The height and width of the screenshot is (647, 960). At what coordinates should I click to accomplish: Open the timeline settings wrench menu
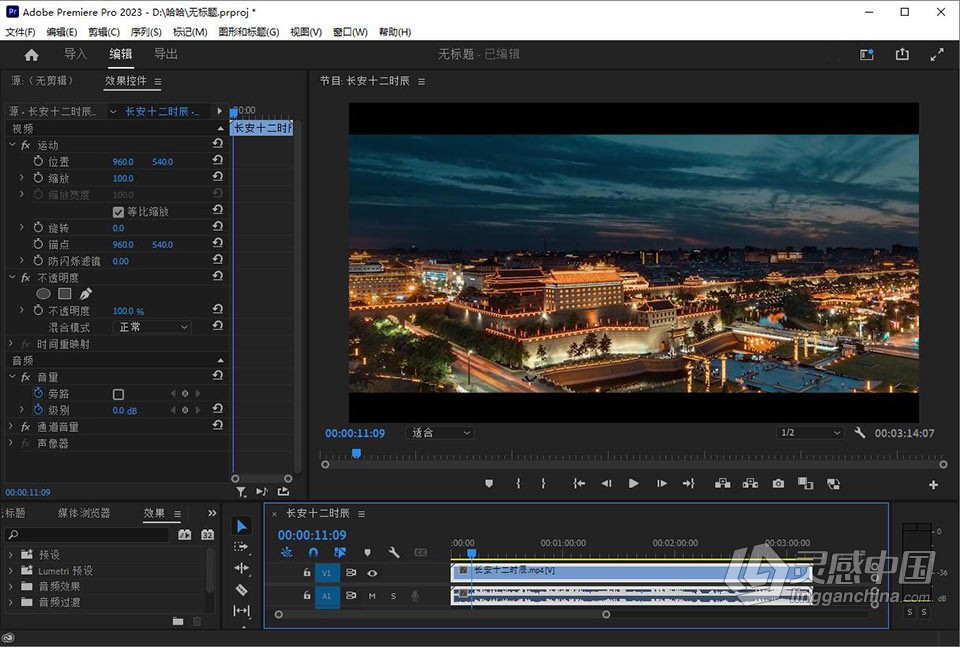click(x=394, y=551)
